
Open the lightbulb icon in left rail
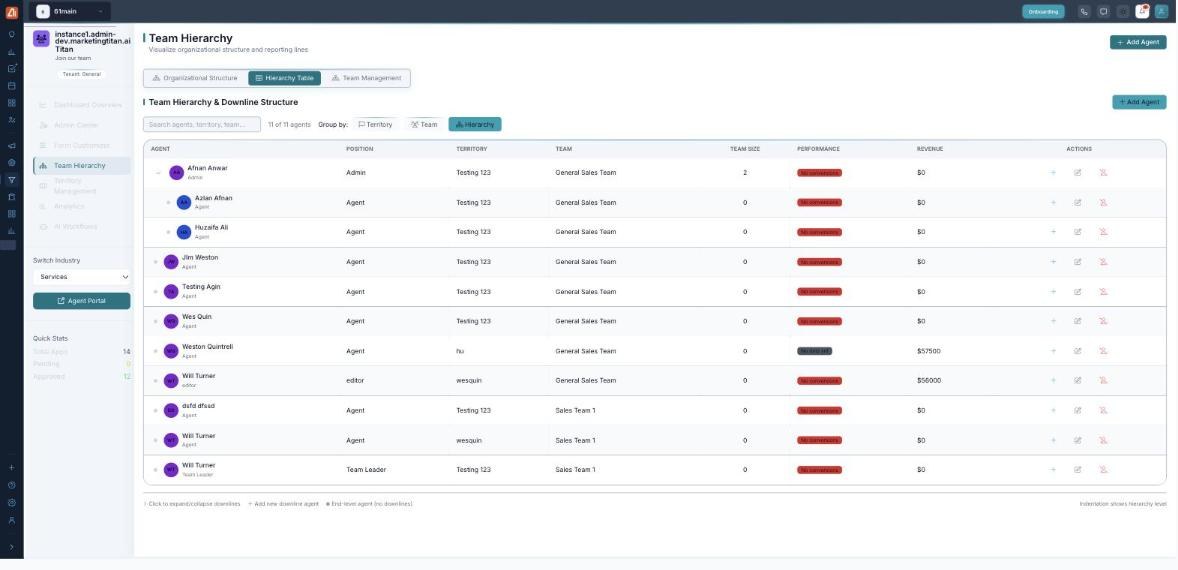pos(11,35)
